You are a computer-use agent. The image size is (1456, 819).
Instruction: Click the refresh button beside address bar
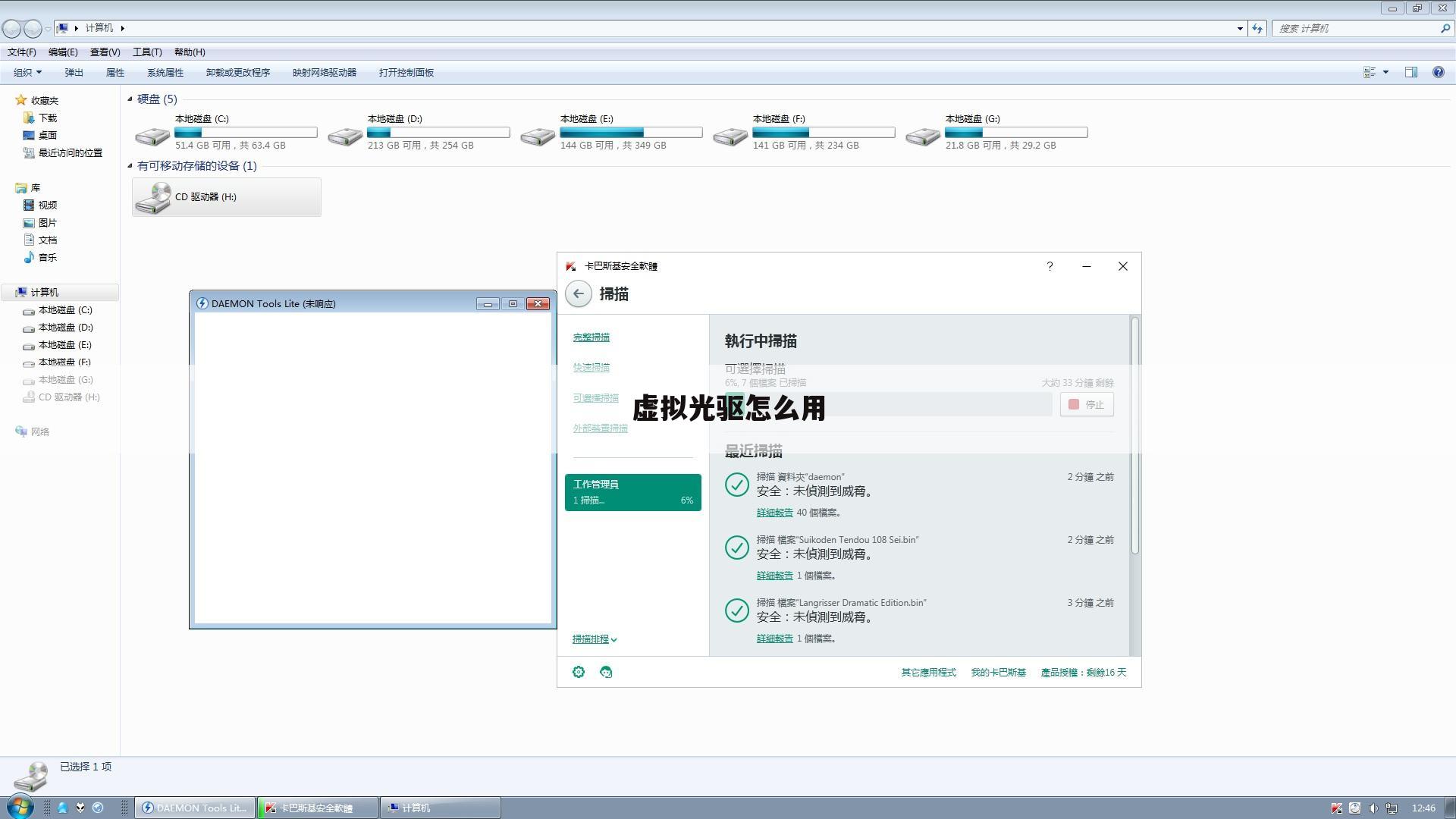tap(1257, 28)
